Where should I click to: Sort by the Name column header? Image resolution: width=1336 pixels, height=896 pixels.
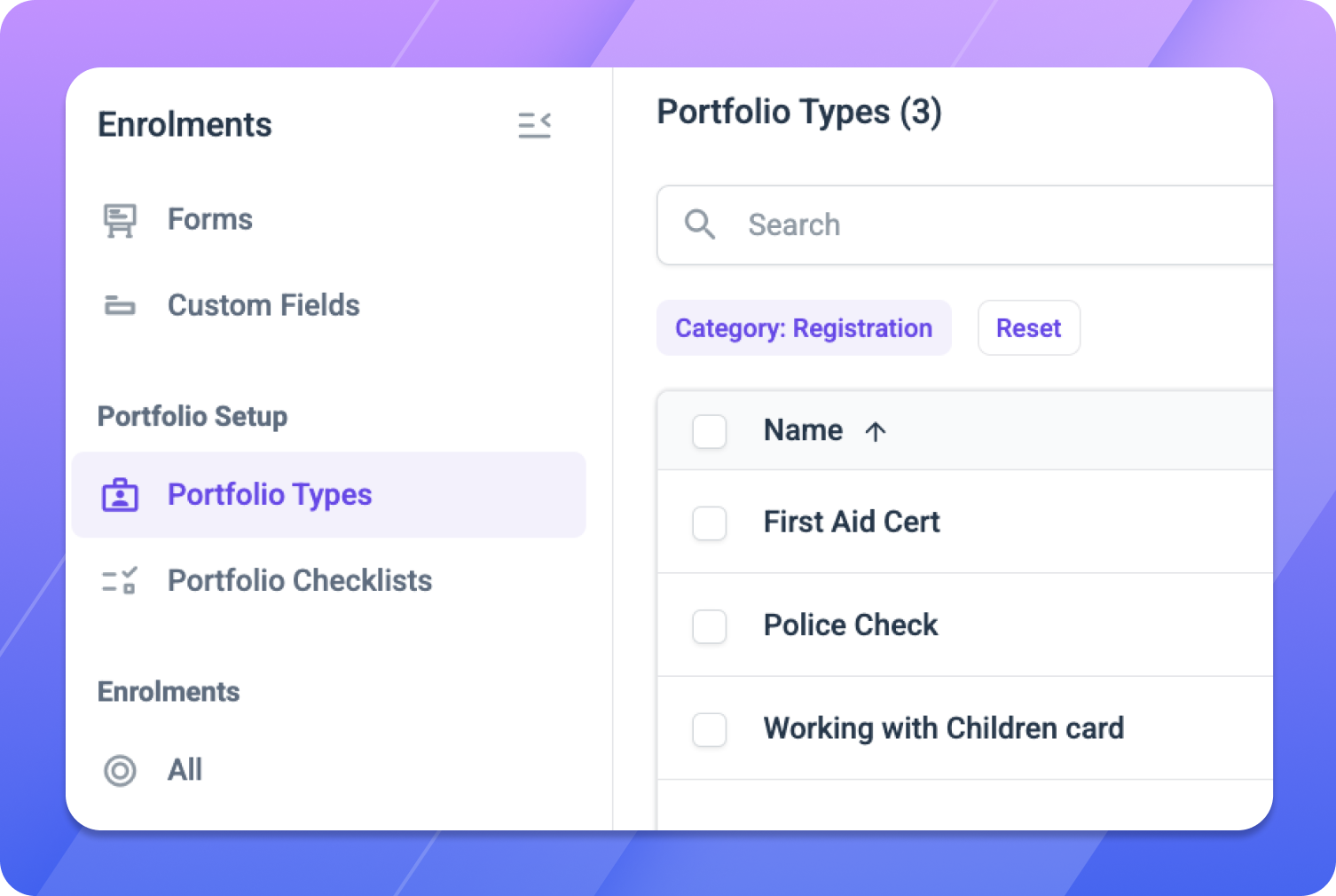coord(803,430)
